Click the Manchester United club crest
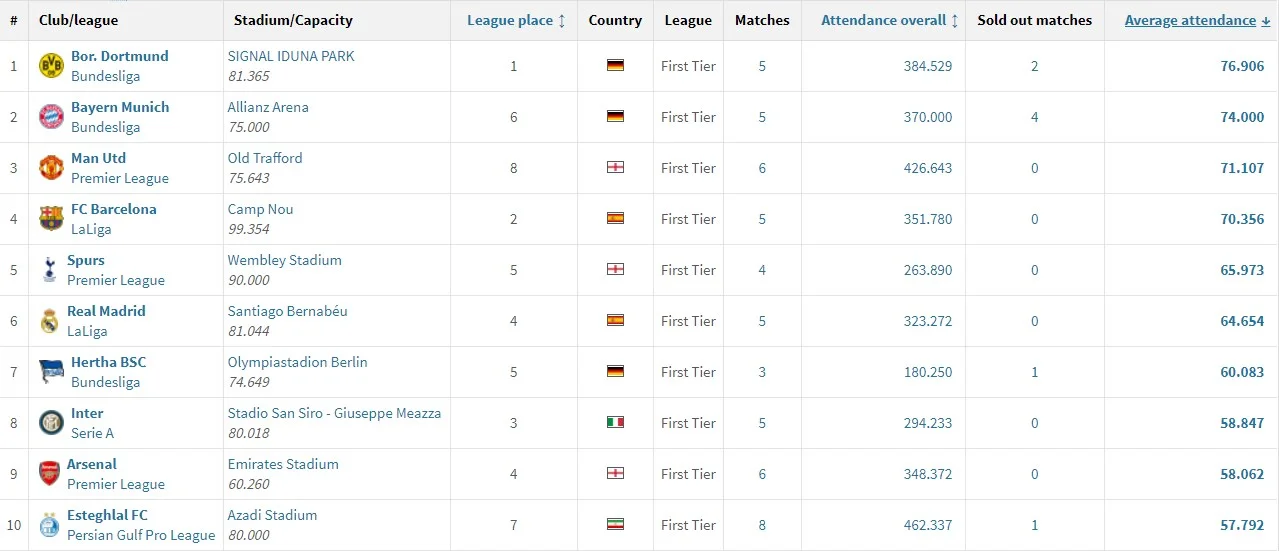1279x551 pixels. pos(51,168)
